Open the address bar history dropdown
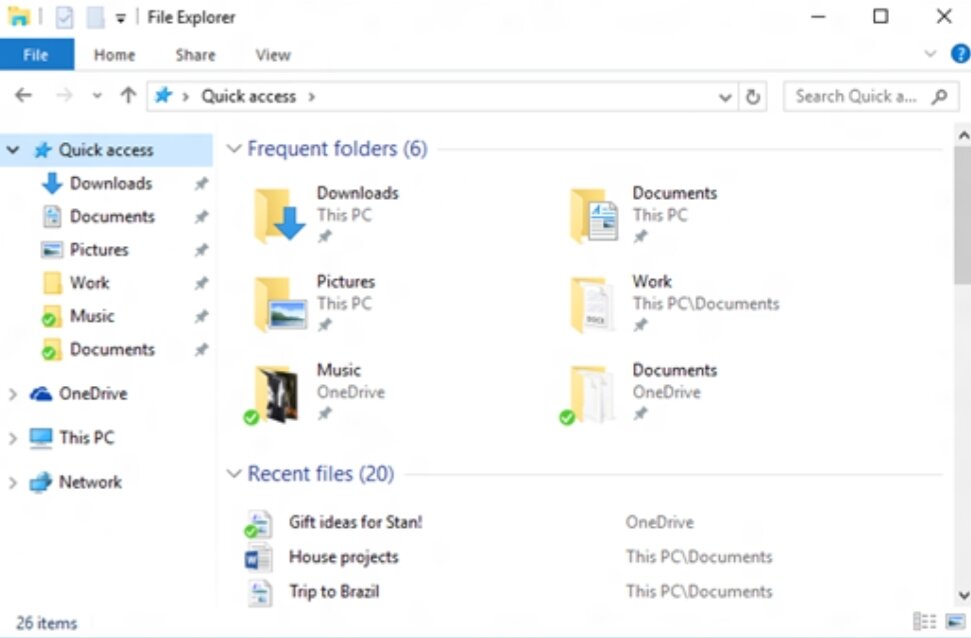Screen dimensions: 971x638 [725, 97]
